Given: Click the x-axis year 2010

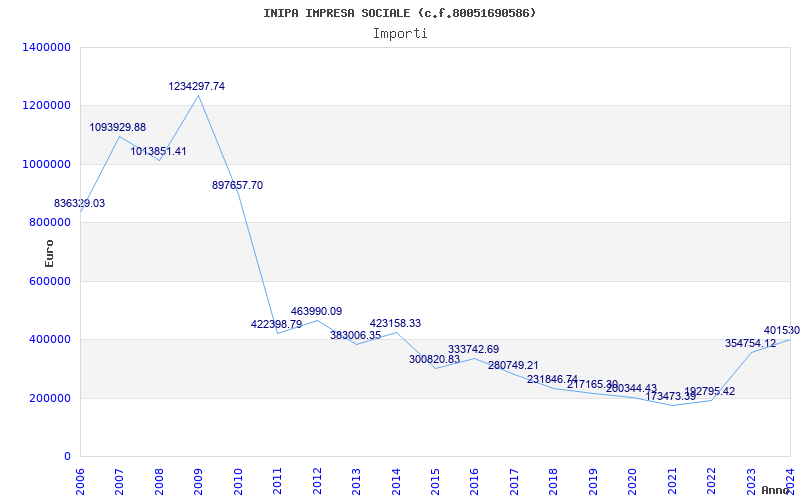Looking at the screenshot, I should point(238,481).
